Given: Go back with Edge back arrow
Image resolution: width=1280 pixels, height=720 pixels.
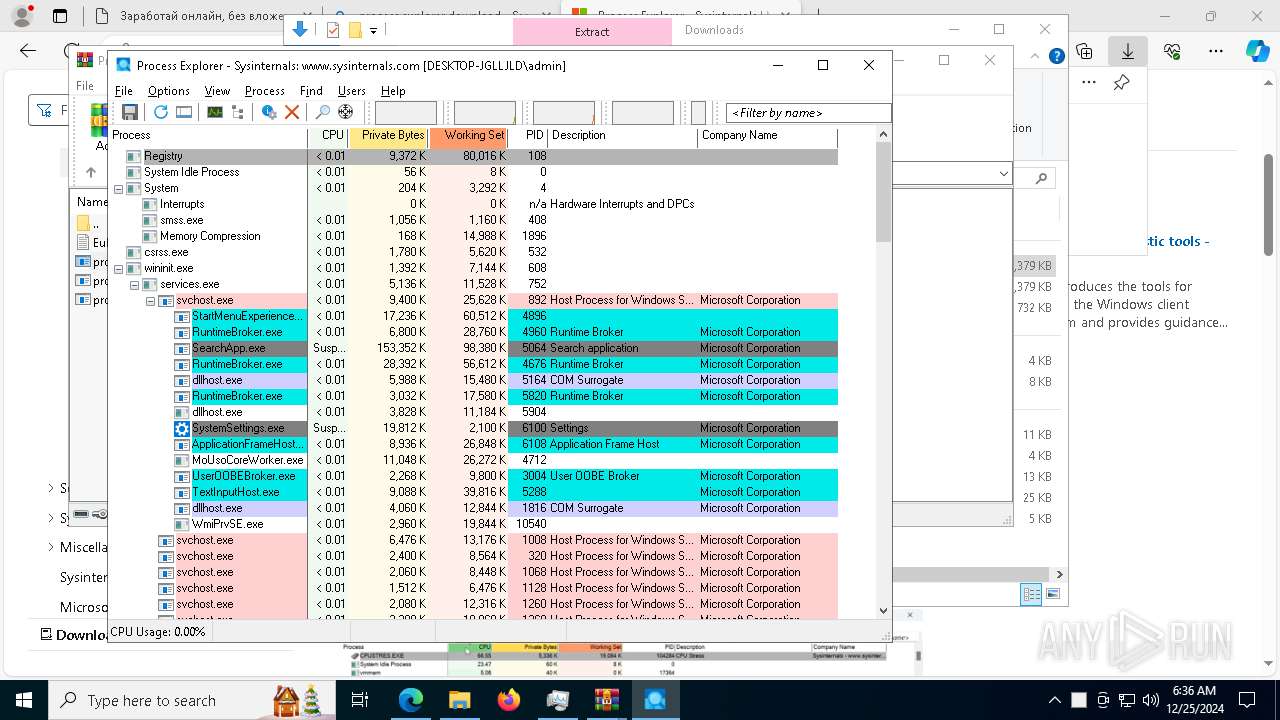Looking at the screenshot, I should click(x=28, y=51).
